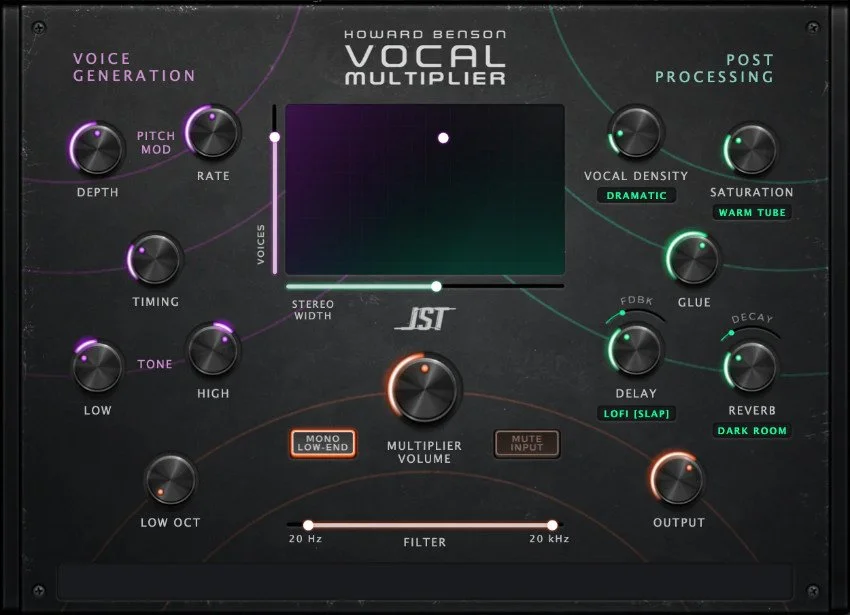Open the Reverb Dark Room type selector
The width and height of the screenshot is (850, 615).
(752, 431)
